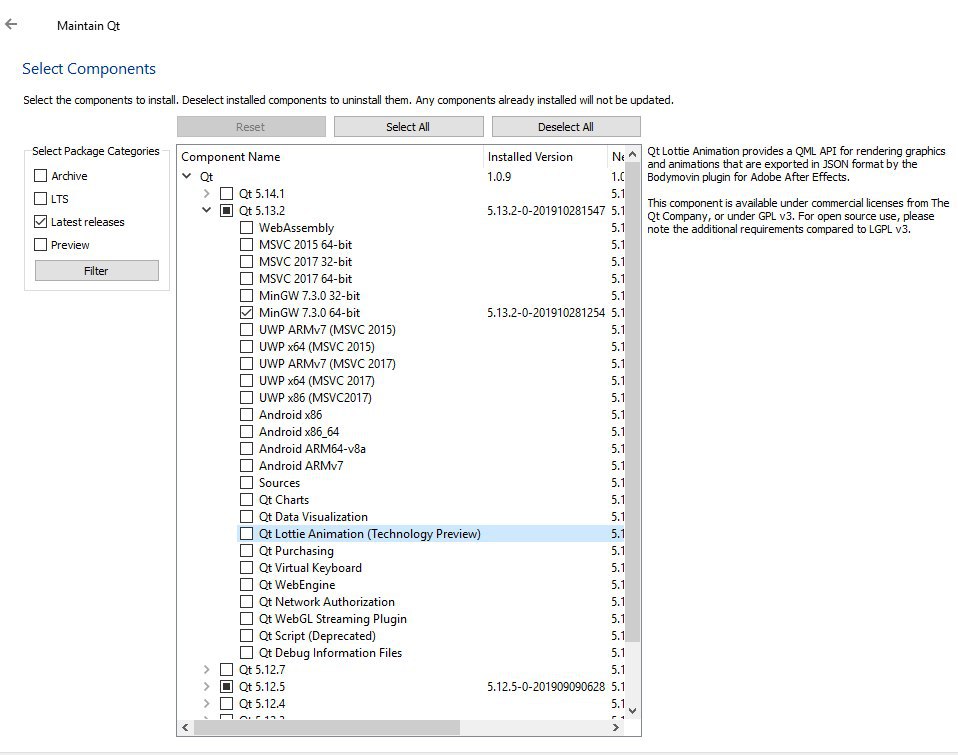
Task: Check the Android ARM64-v8a checkbox
Action: click(246, 449)
